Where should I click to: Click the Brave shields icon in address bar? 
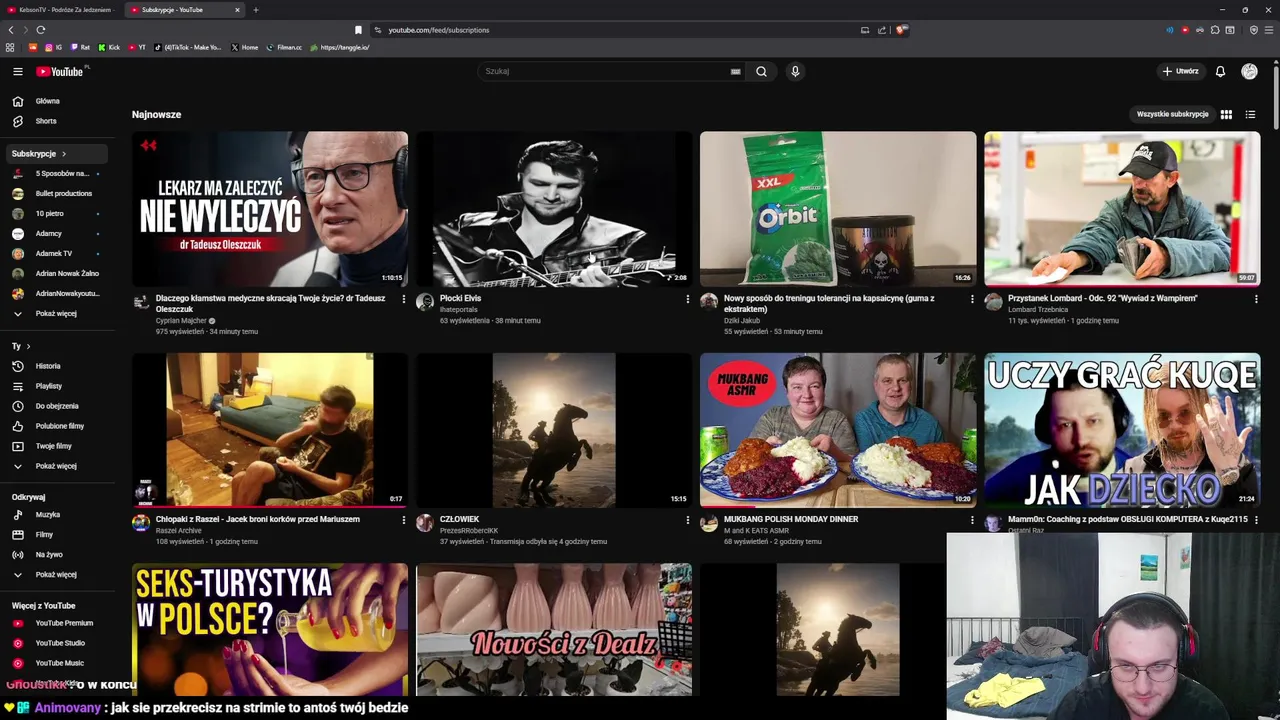[901, 30]
